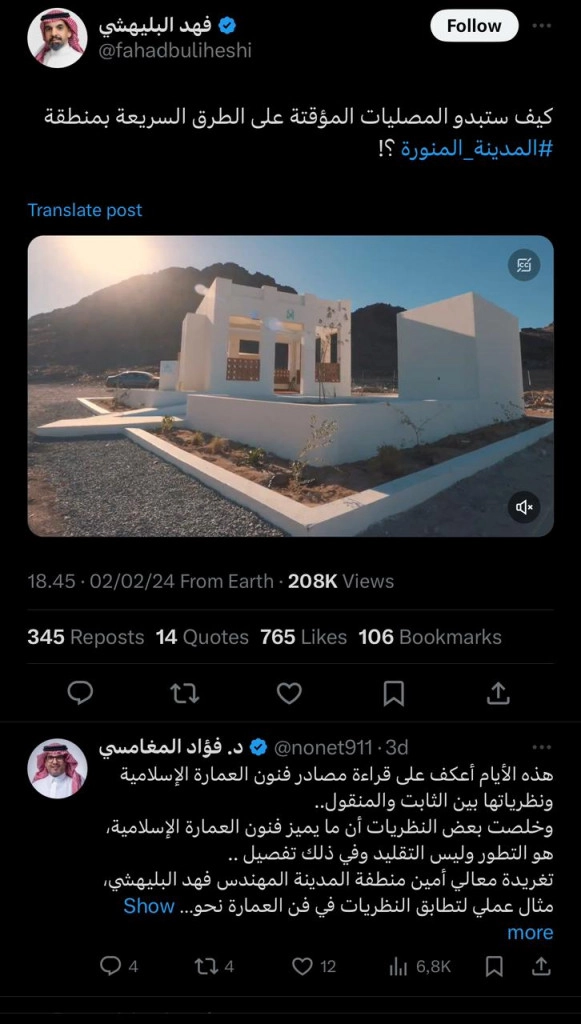Like the reply with 12 likes
This screenshot has height=1024, width=581.
coord(313,967)
